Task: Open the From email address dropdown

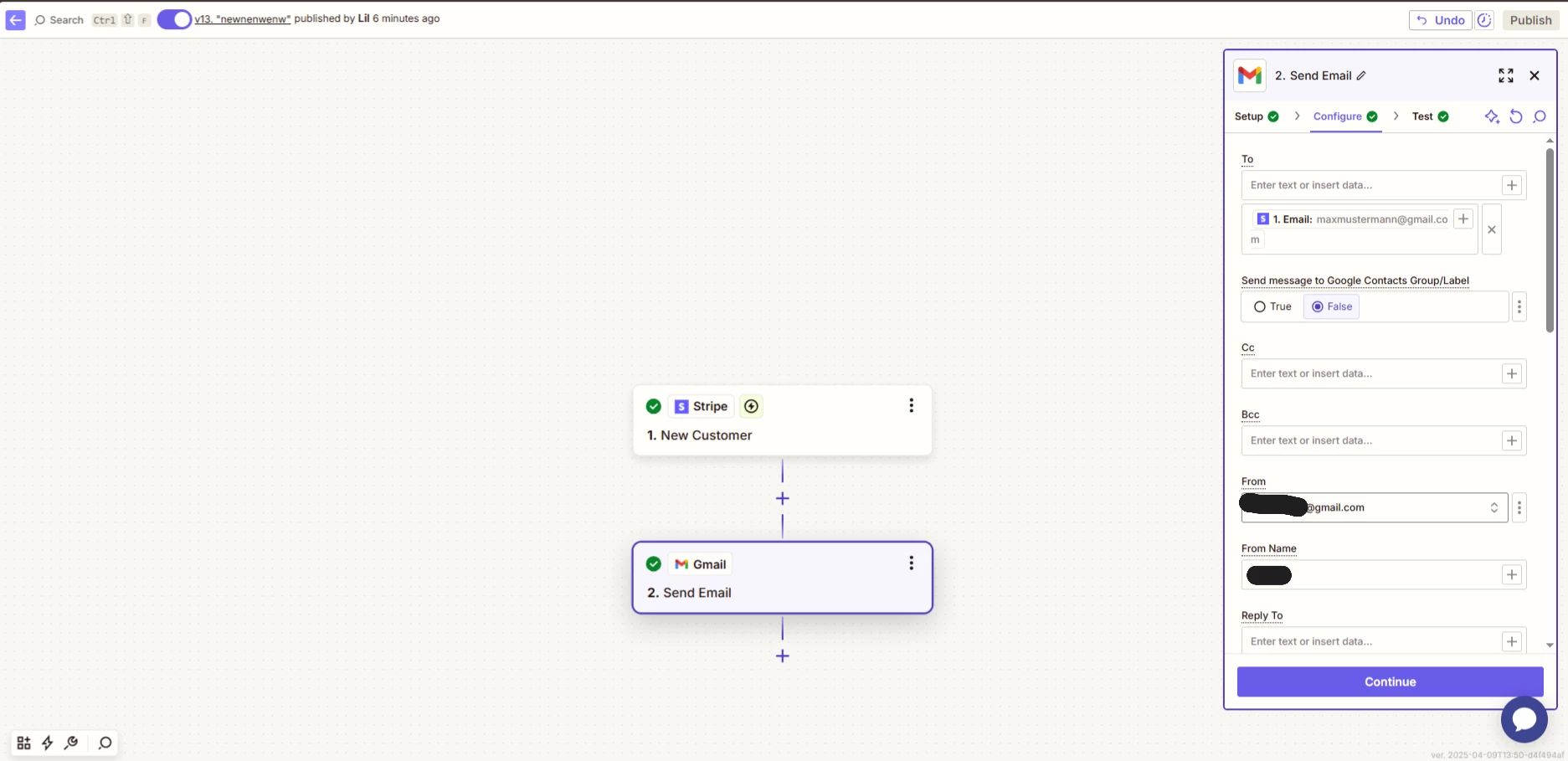Action: pyautogui.click(x=1375, y=507)
